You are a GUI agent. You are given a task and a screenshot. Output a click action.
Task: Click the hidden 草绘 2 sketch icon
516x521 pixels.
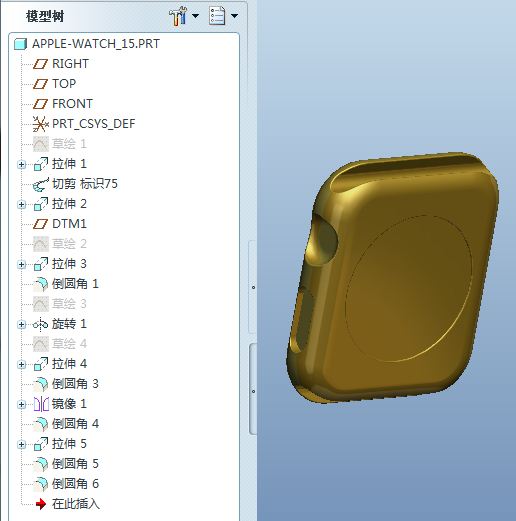41,244
